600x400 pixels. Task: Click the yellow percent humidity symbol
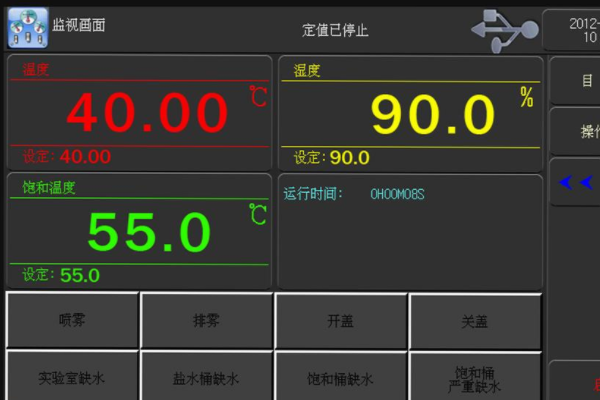(526, 97)
